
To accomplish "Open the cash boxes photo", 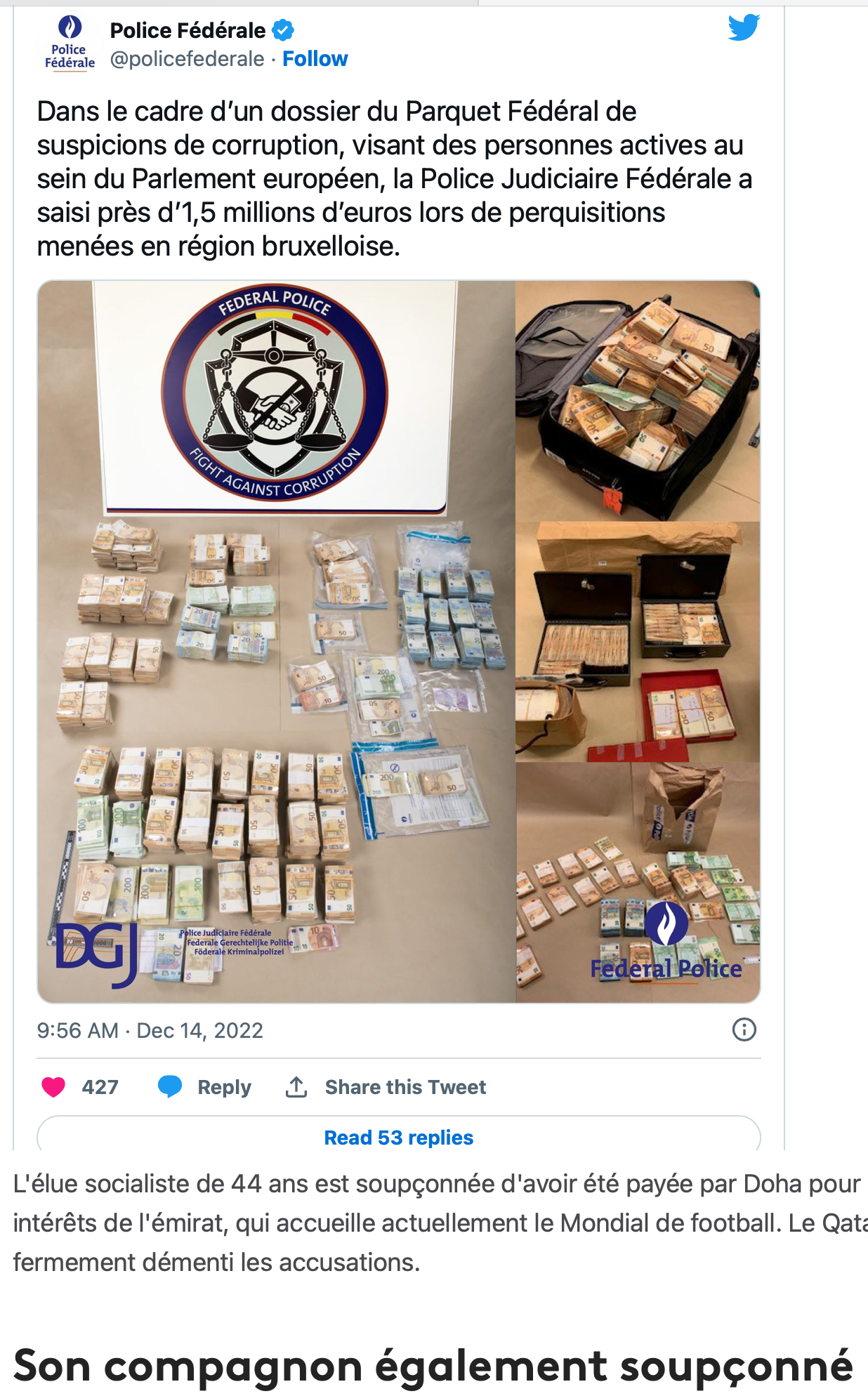I will point(638,642).
